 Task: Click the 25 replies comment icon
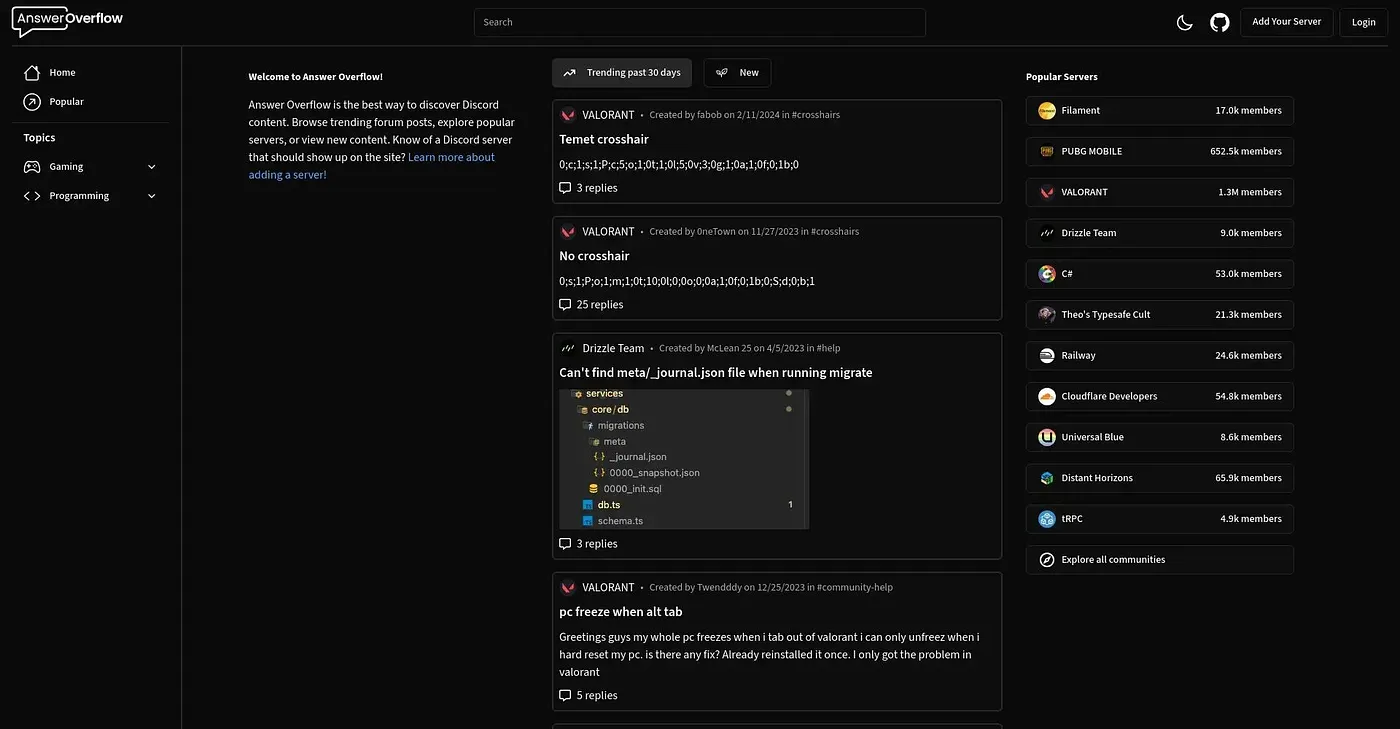pos(565,305)
